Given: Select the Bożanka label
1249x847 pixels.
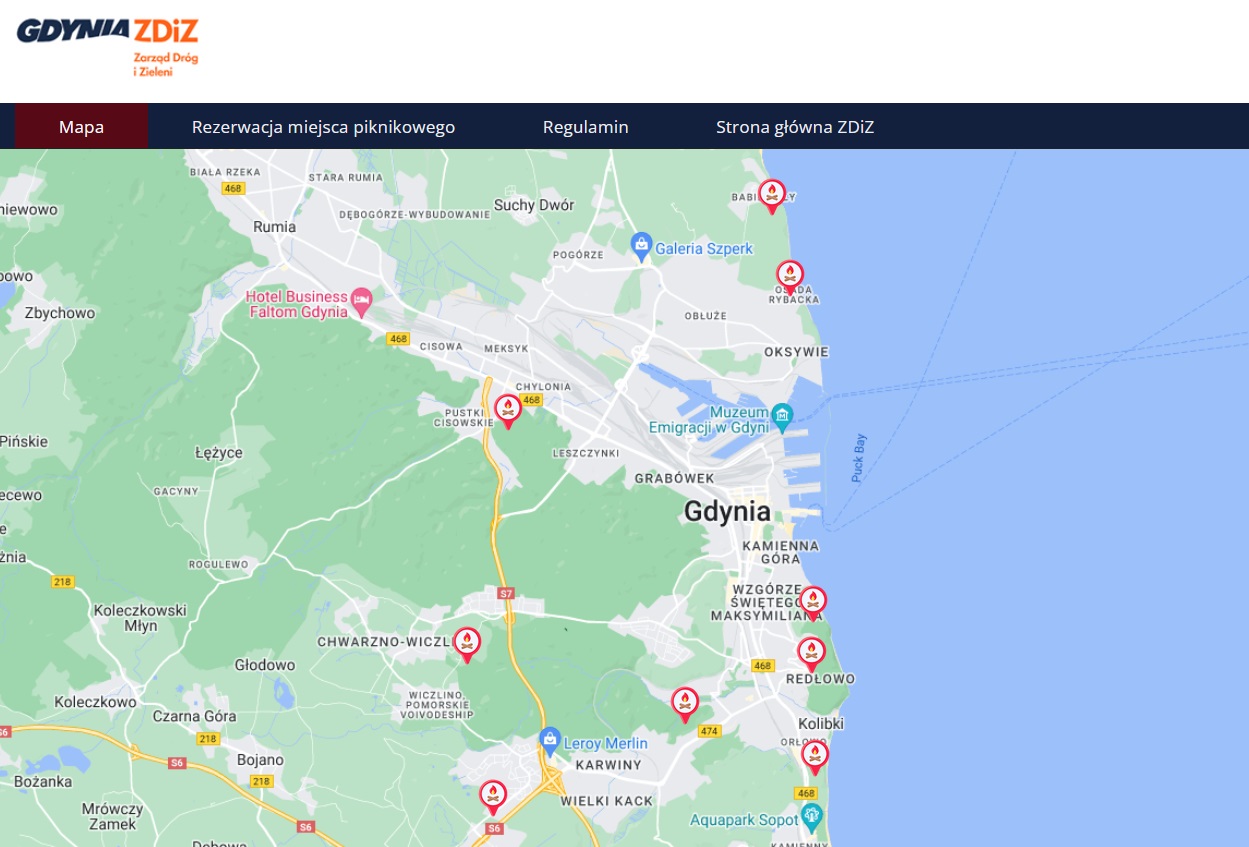Looking at the screenshot, I should coord(43,781).
